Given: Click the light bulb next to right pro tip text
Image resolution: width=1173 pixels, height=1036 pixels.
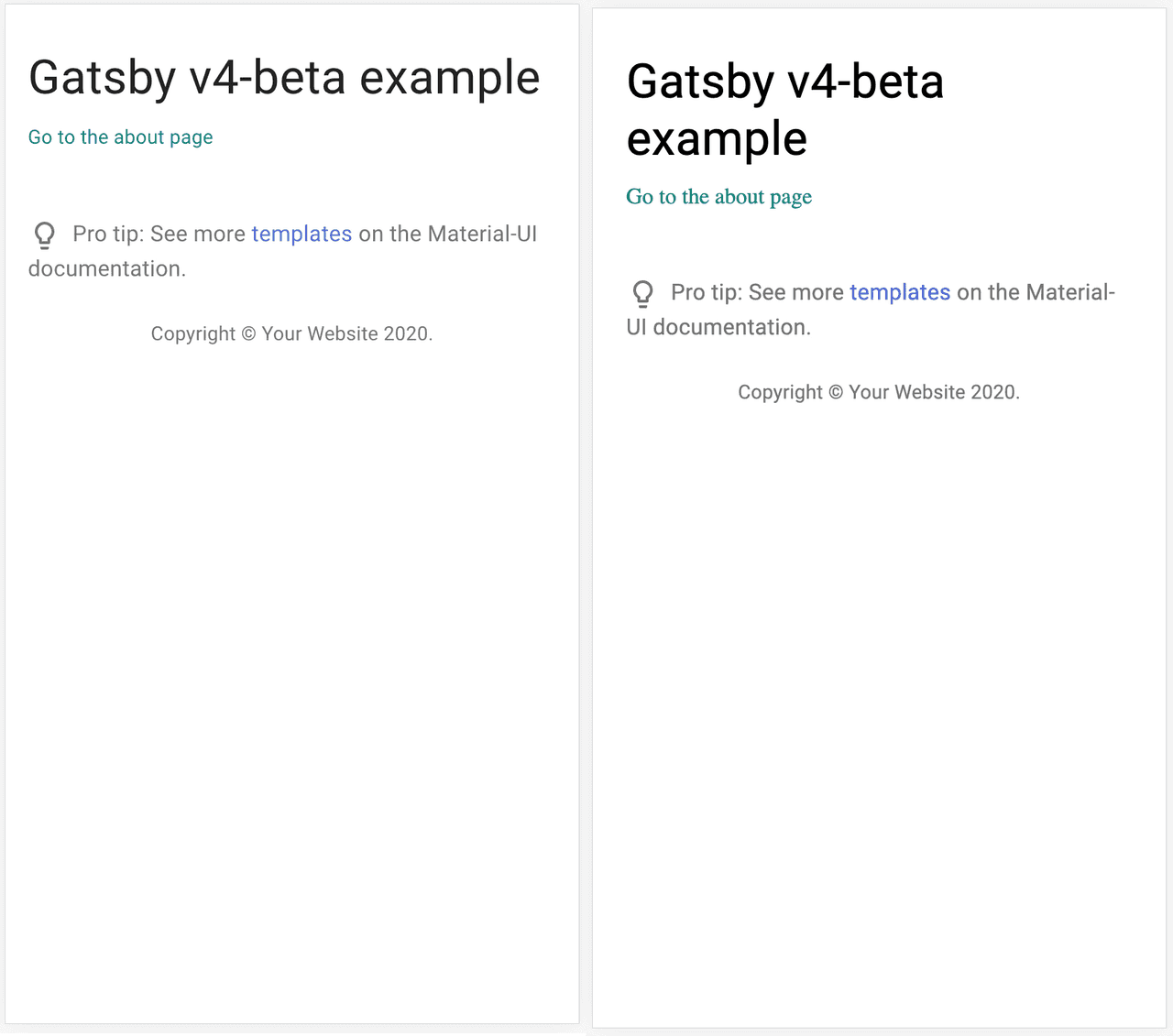Looking at the screenshot, I should click(x=642, y=293).
